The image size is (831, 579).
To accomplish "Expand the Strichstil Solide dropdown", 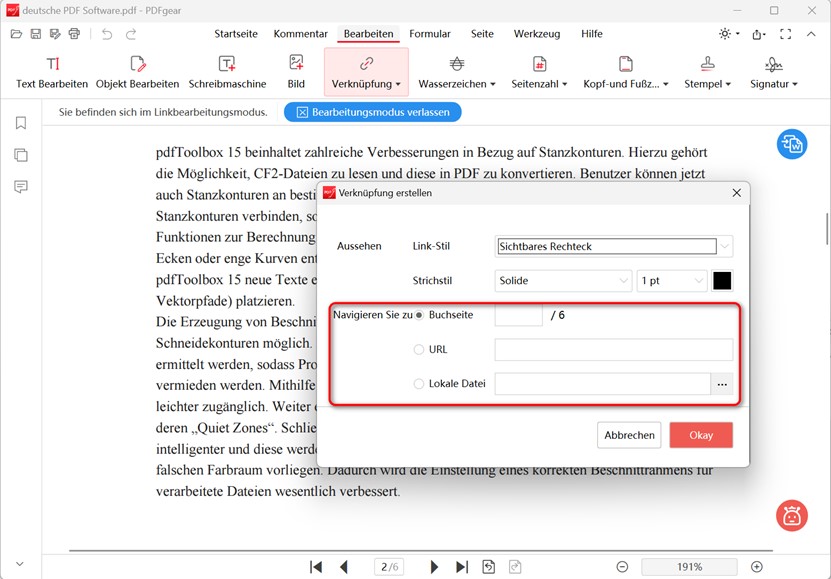I will (x=563, y=281).
